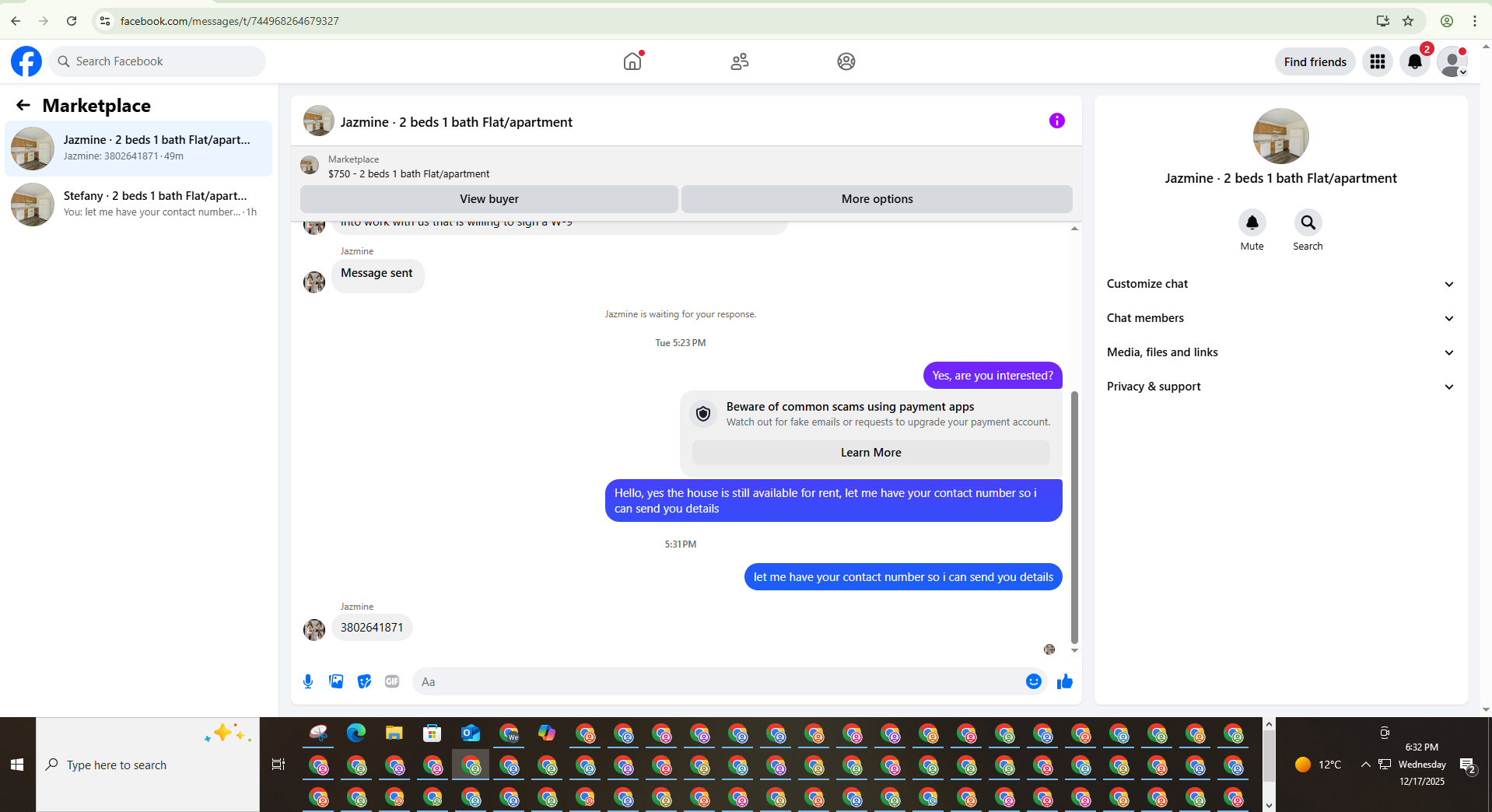Expand Chat members section
Screen dimensions: 1492x812
pos(1280,318)
